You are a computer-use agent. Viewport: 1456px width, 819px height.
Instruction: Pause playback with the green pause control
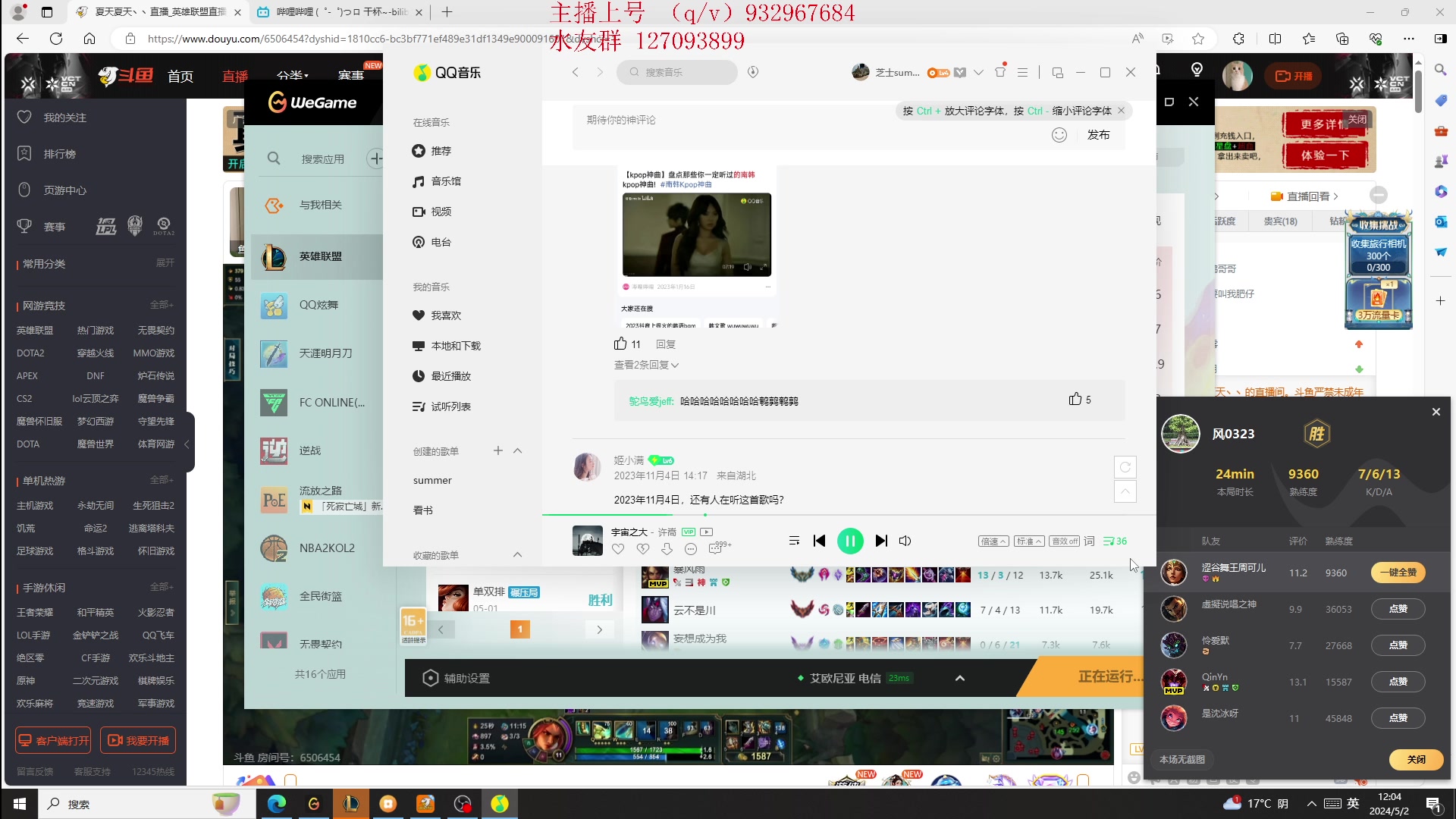tap(850, 541)
